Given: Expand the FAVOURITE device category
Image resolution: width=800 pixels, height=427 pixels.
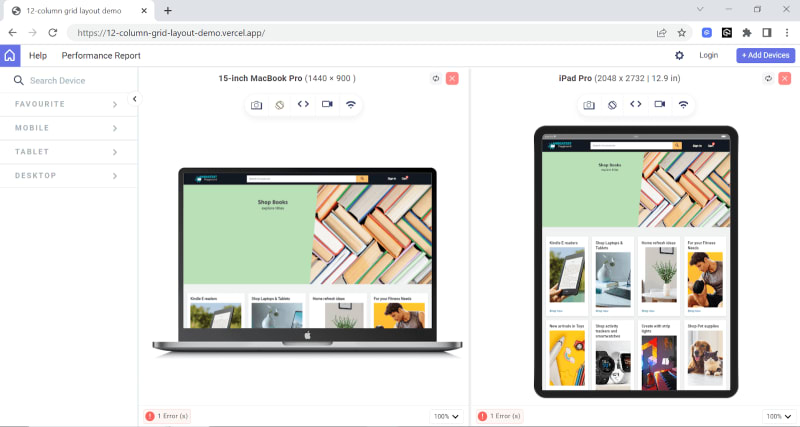Looking at the screenshot, I should tap(68, 104).
